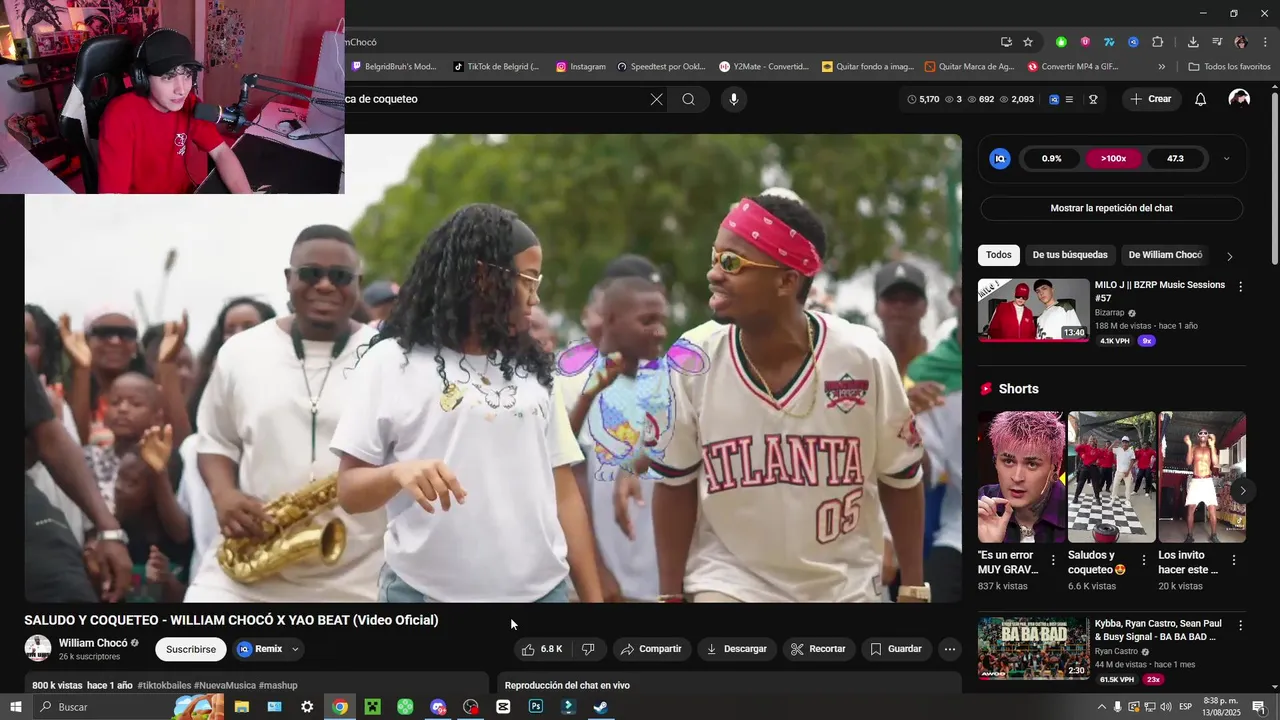Clear the YouTube search box with the X
Image resolution: width=1280 pixels, height=720 pixels.
tap(656, 99)
